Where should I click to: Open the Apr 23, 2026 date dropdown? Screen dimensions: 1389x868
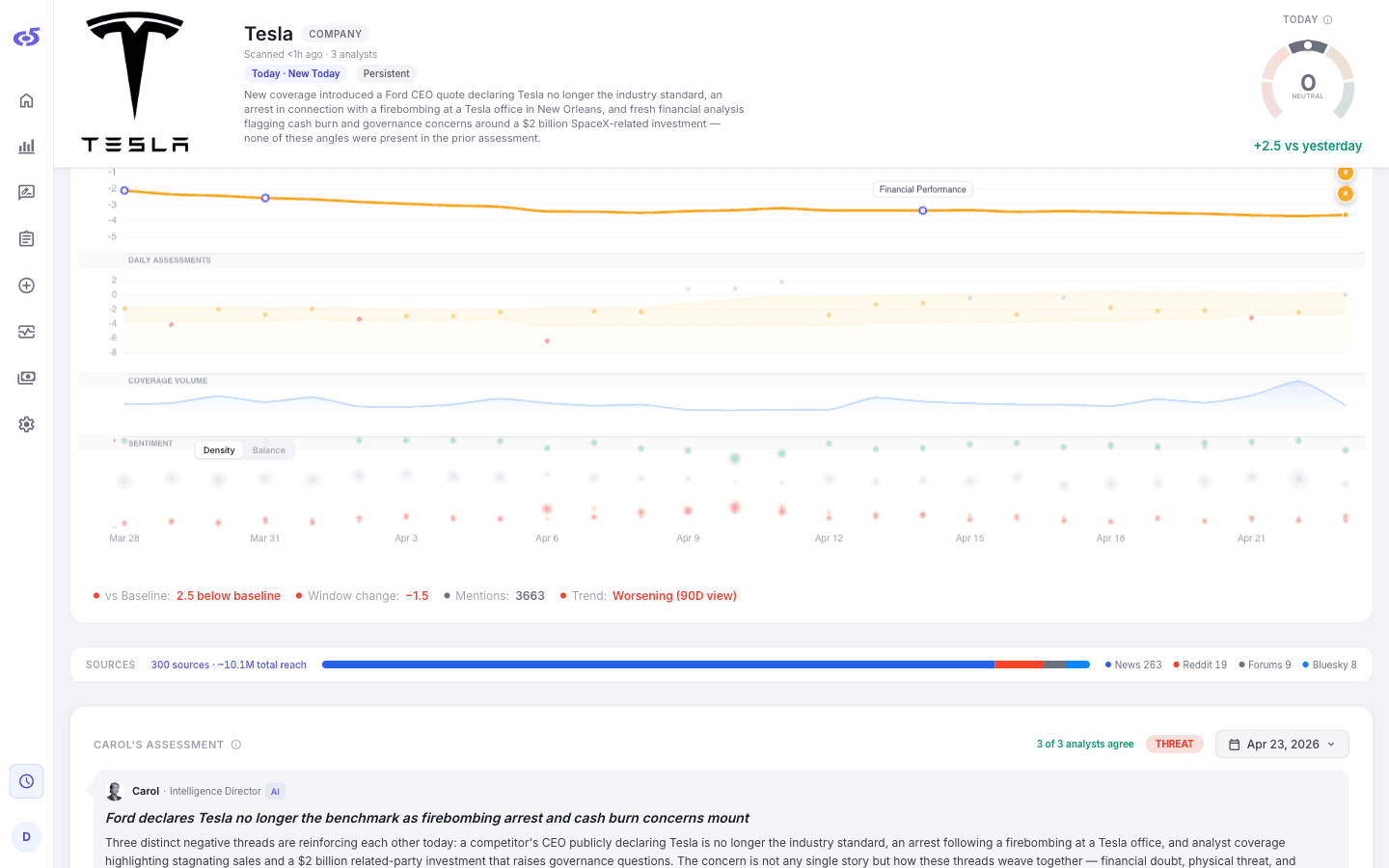coord(1282,745)
